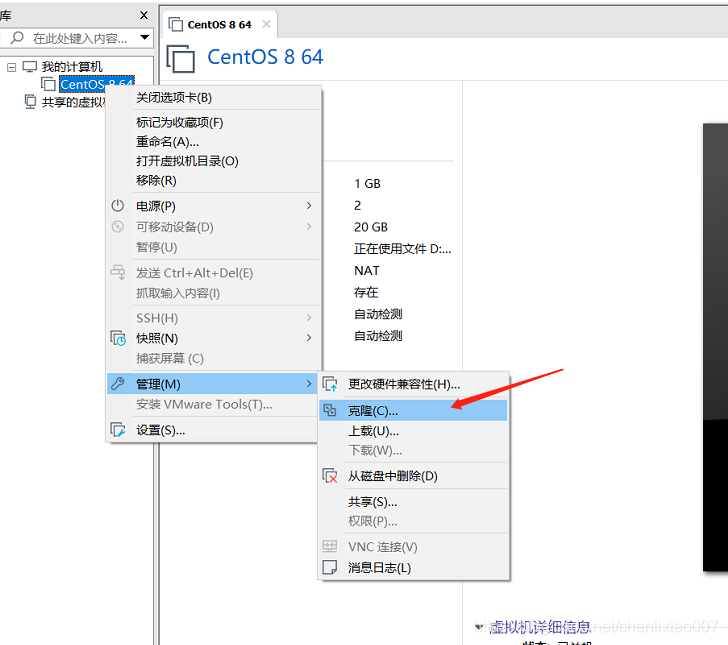Viewport: 728px width, 645px height.
Task: Select CentOS 8 64 in library tree
Action: click(x=97, y=84)
